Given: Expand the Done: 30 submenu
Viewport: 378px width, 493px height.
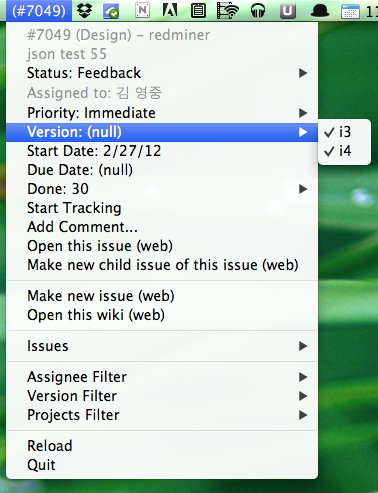Looking at the screenshot, I should (x=162, y=189).
